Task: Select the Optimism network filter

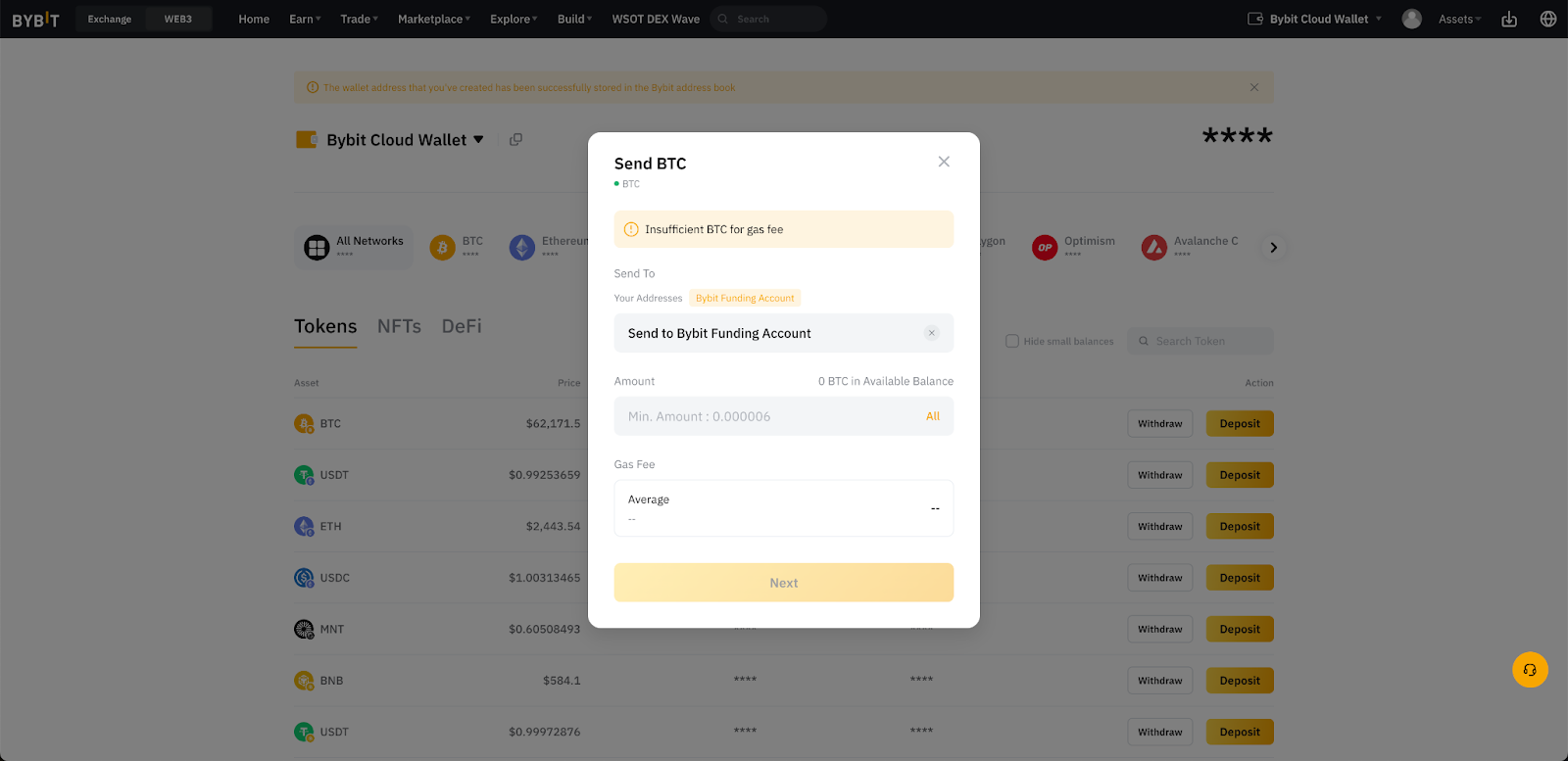Action: click(x=1073, y=247)
